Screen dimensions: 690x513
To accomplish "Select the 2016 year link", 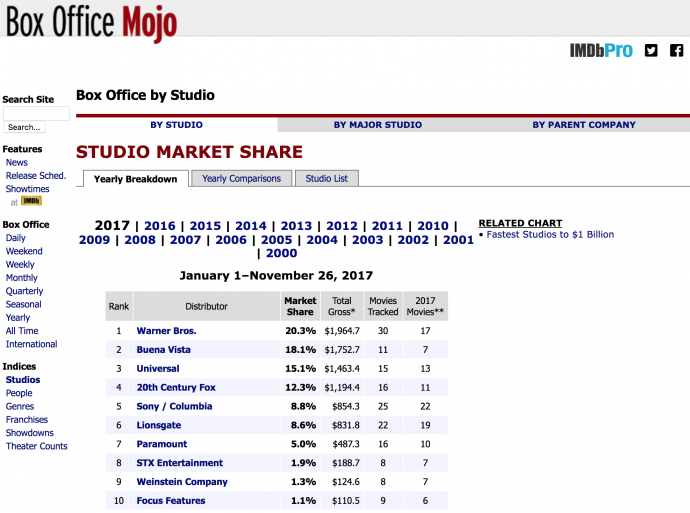I will (x=159, y=226).
